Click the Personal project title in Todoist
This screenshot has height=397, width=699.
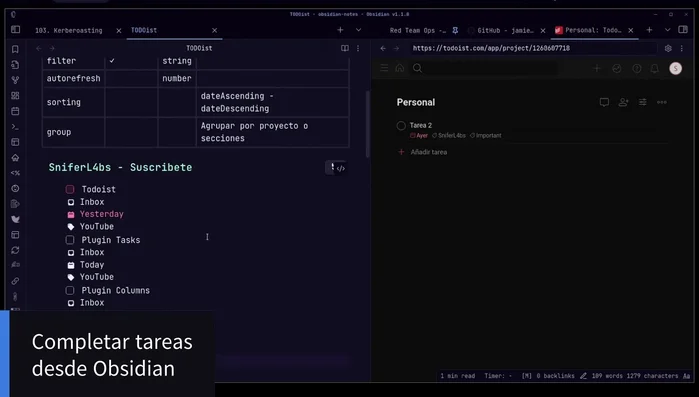[x=416, y=102]
